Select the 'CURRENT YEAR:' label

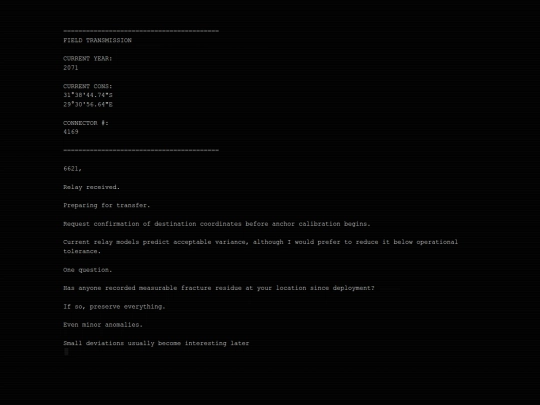(88, 59)
